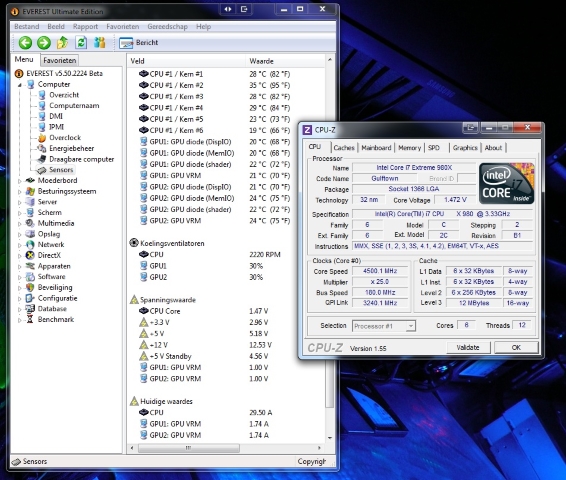Click the horizontal scrollbar thumb in sensor list
This screenshot has height=480, width=566.
pos(188,448)
